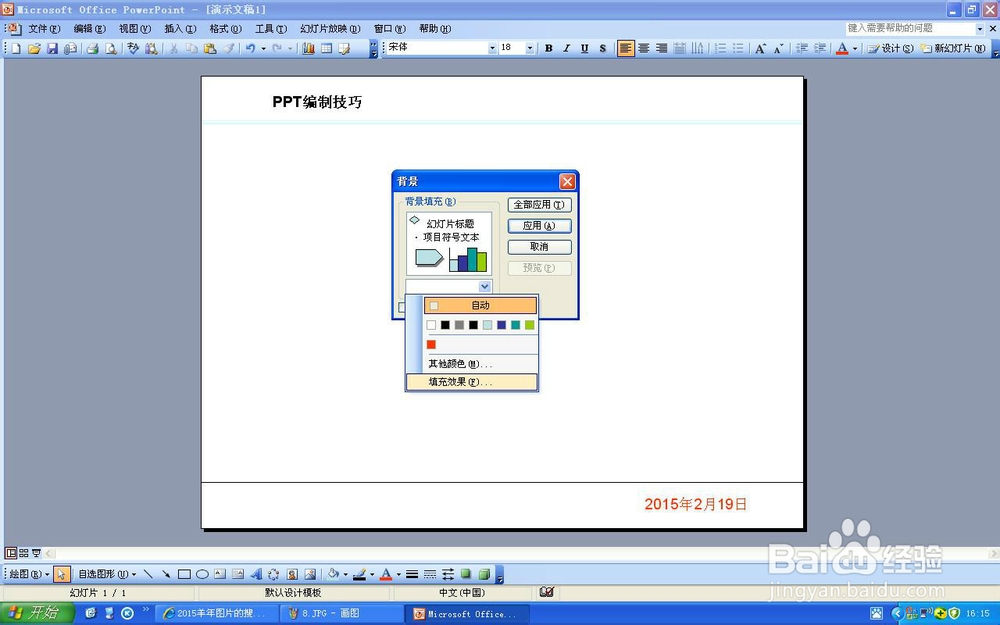This screenshot has height=625, width=1000.
Task: Click the Increase Font Size icon
Action: (x=760, y=48)
